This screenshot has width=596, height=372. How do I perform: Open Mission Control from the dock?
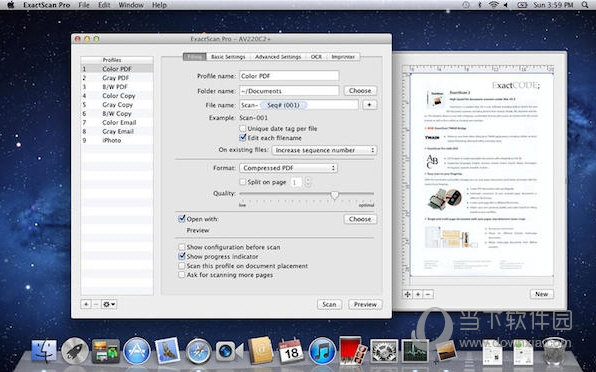tap(106, 351)
